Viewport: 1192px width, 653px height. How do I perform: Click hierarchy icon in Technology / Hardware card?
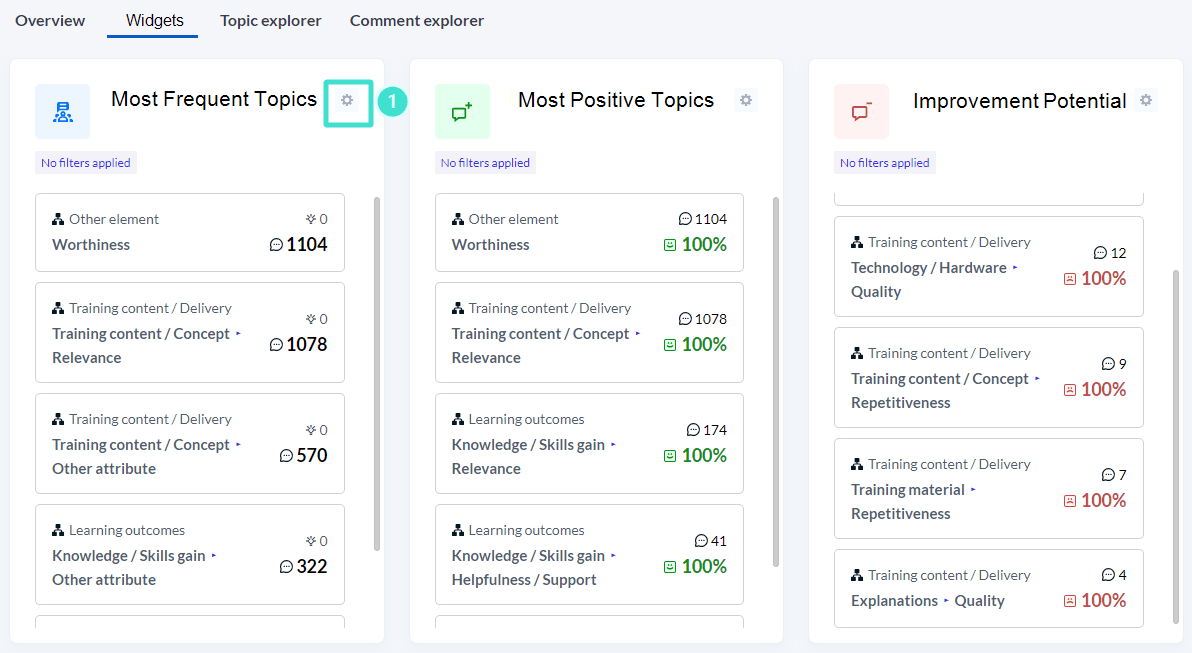click(857, 242)
